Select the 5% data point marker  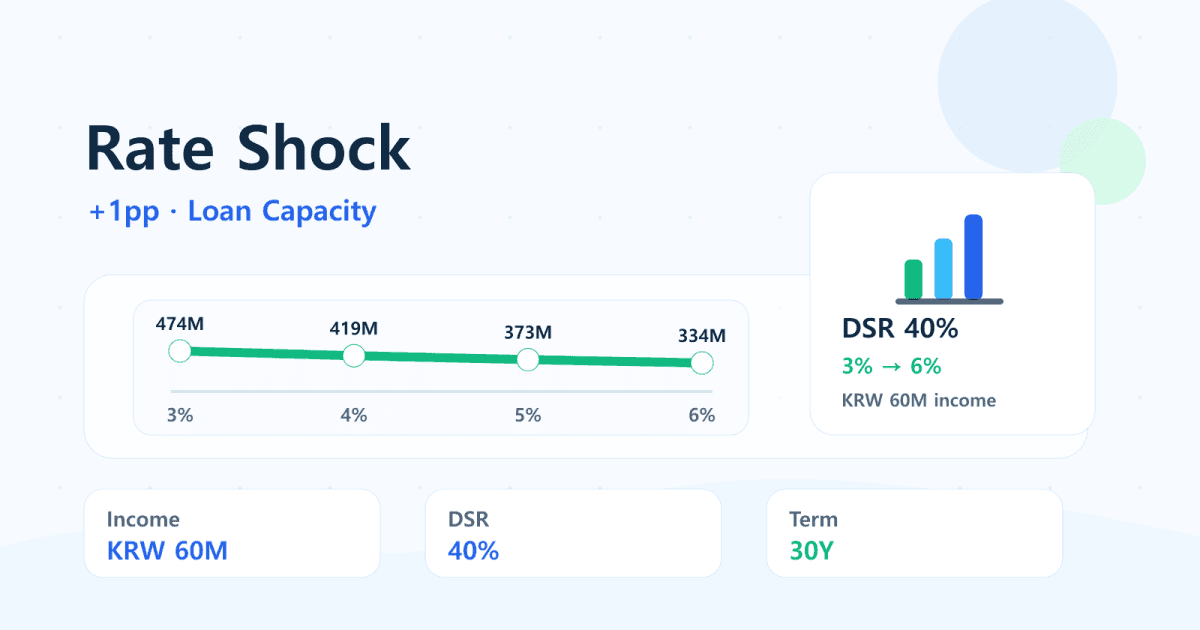click(528, 359)
